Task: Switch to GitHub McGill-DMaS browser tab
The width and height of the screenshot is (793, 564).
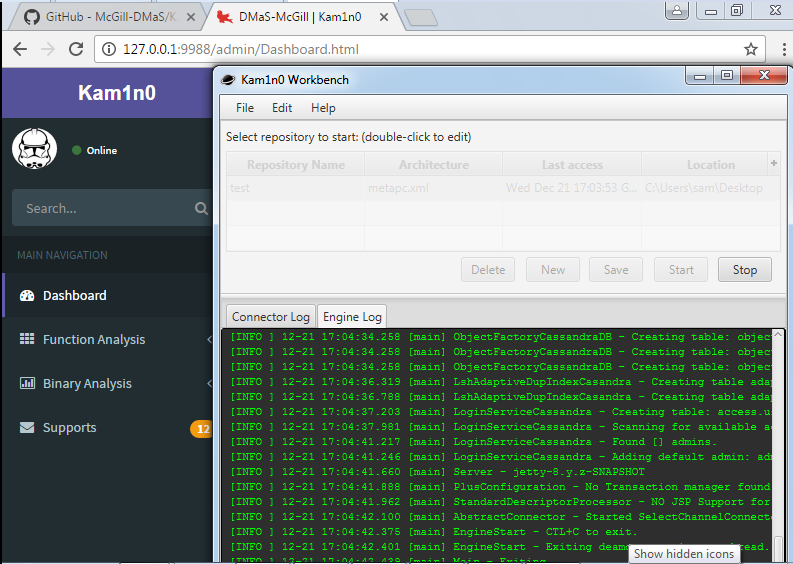Action: [107, 17]
